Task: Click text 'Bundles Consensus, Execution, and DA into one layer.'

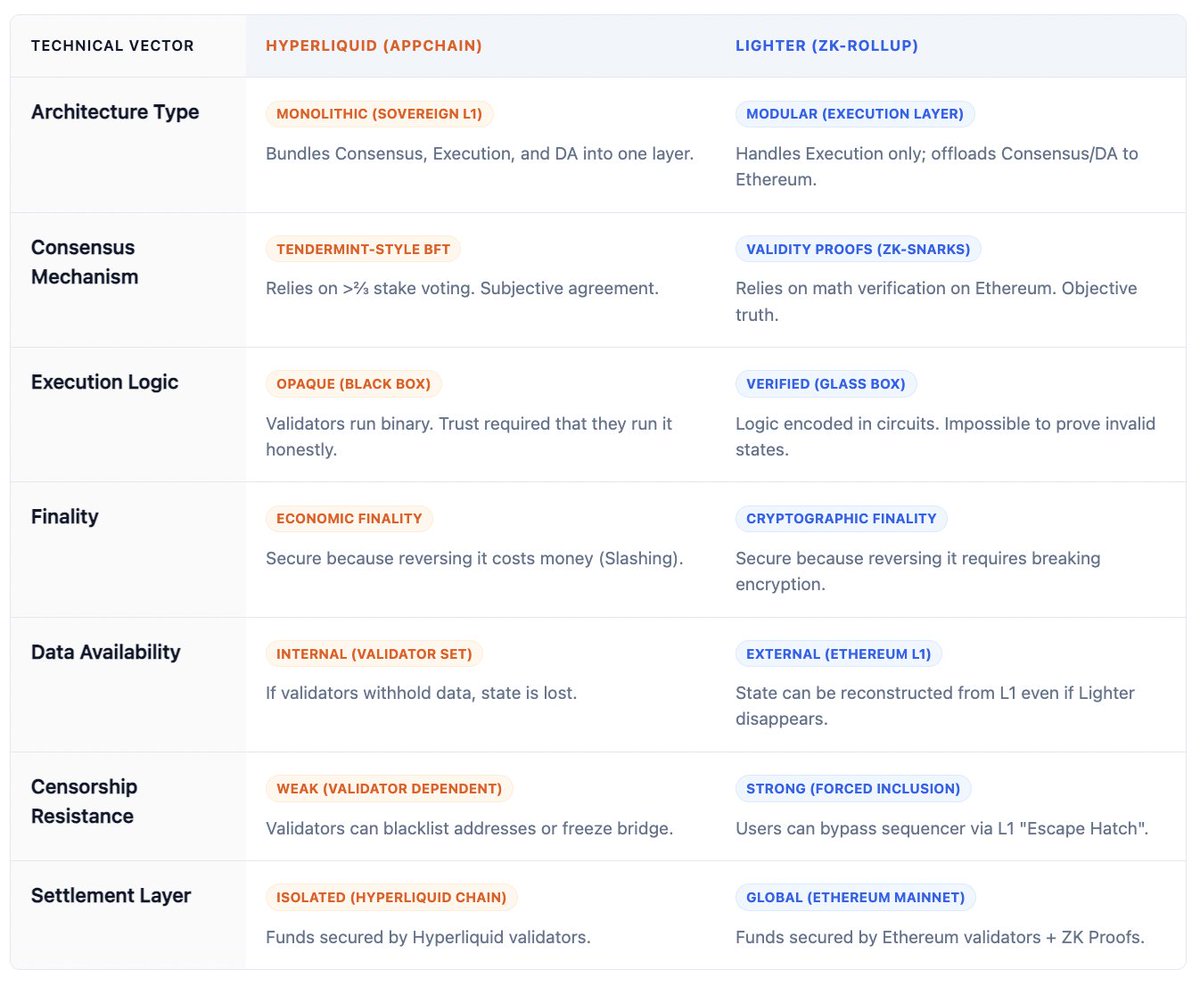Action: point(479,154)
